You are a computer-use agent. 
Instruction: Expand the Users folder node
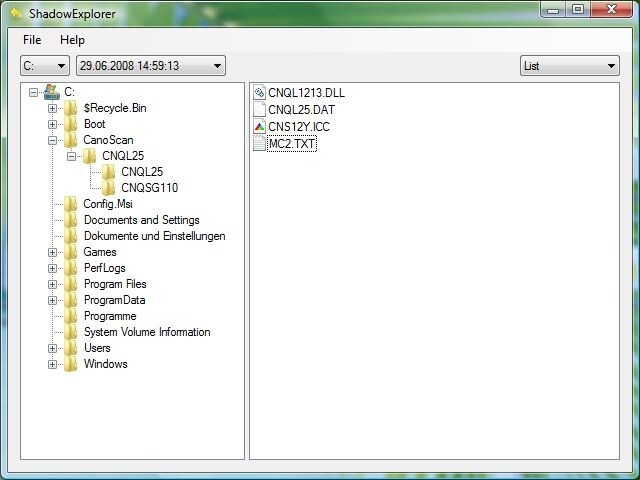pos(53,348)
